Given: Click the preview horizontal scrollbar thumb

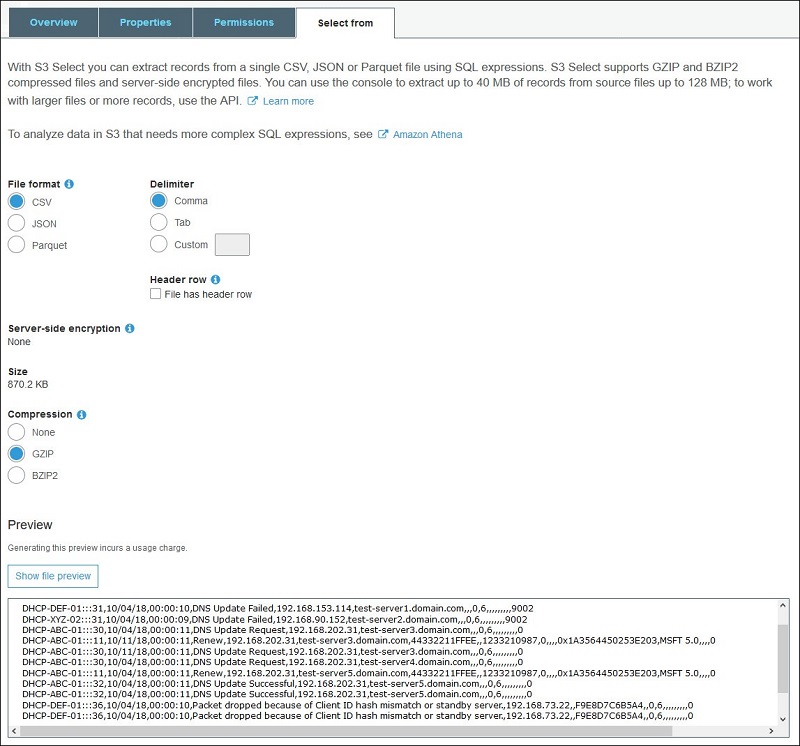Looking at the screenshot, I should [x=346, y=731].
